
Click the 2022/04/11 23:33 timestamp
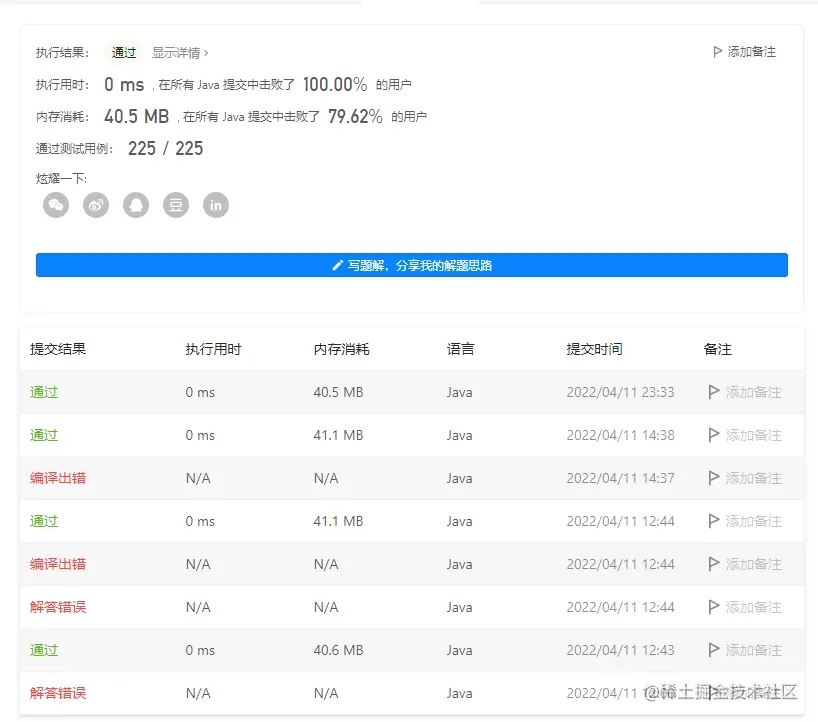coord(620,392)
